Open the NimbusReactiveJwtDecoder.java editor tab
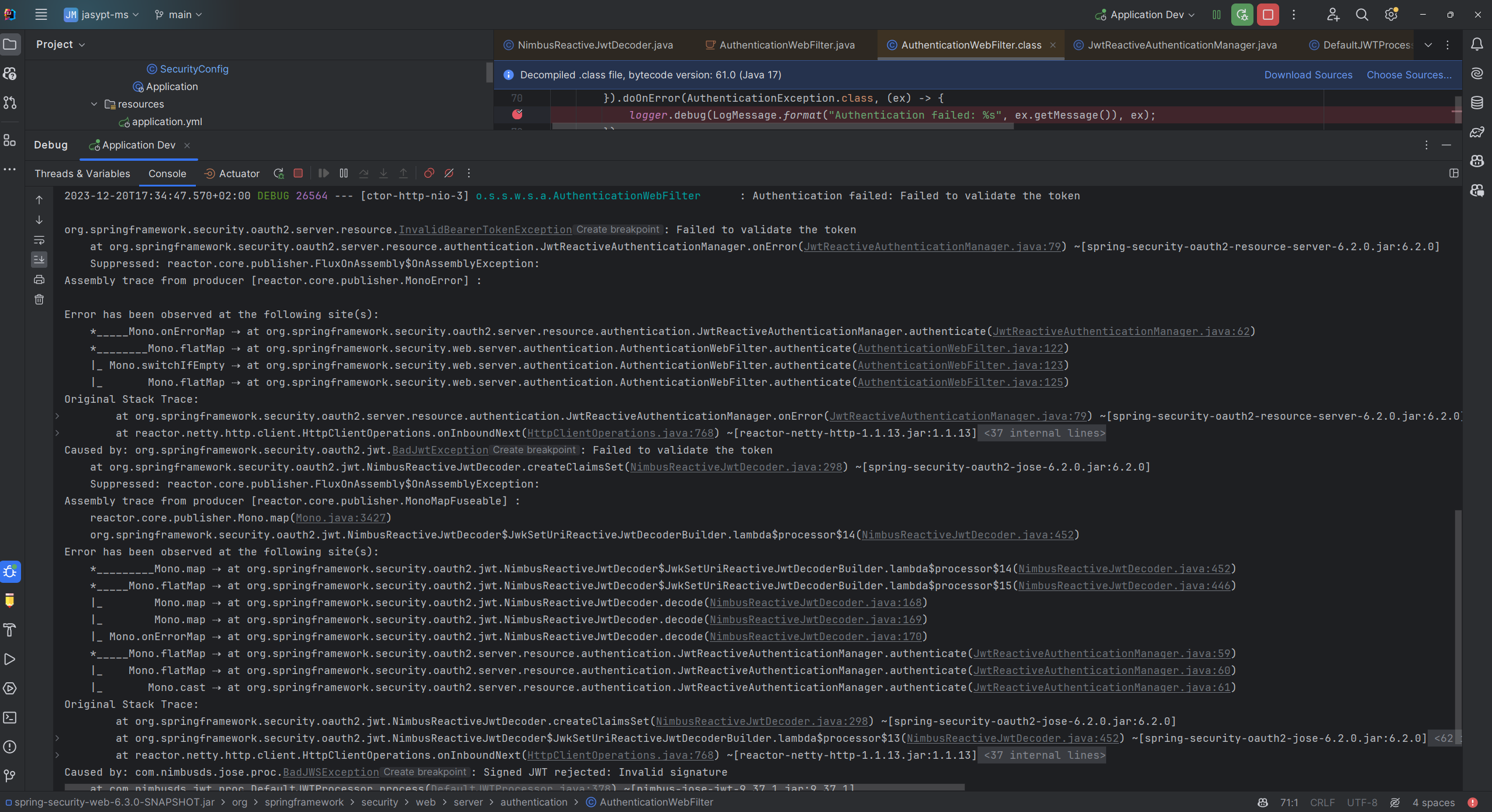Image resolution: width=1492 pixels, height=812 pixels. pos(593,44)
